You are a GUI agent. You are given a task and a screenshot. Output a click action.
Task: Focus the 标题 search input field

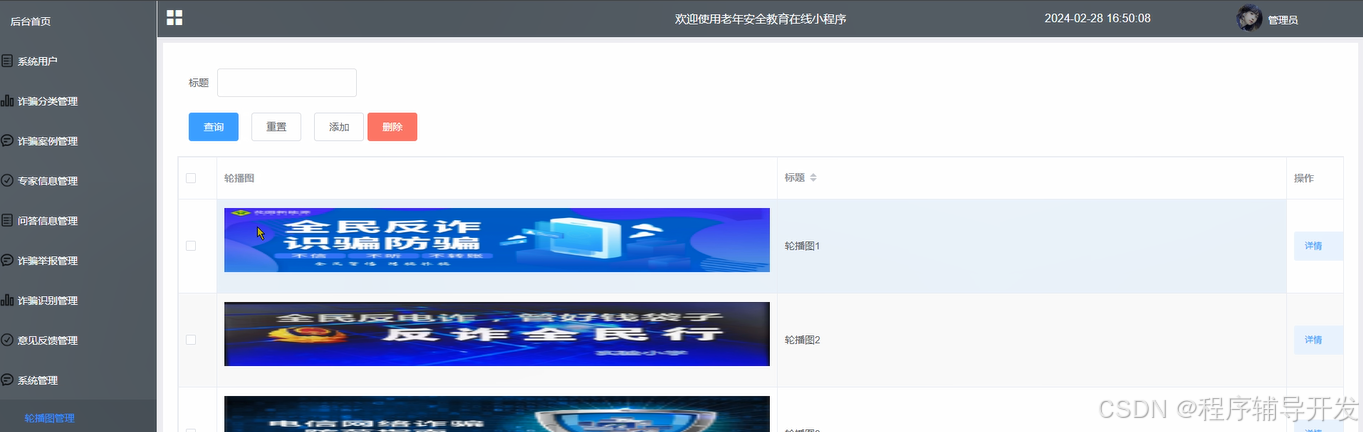tap(287, 83)
